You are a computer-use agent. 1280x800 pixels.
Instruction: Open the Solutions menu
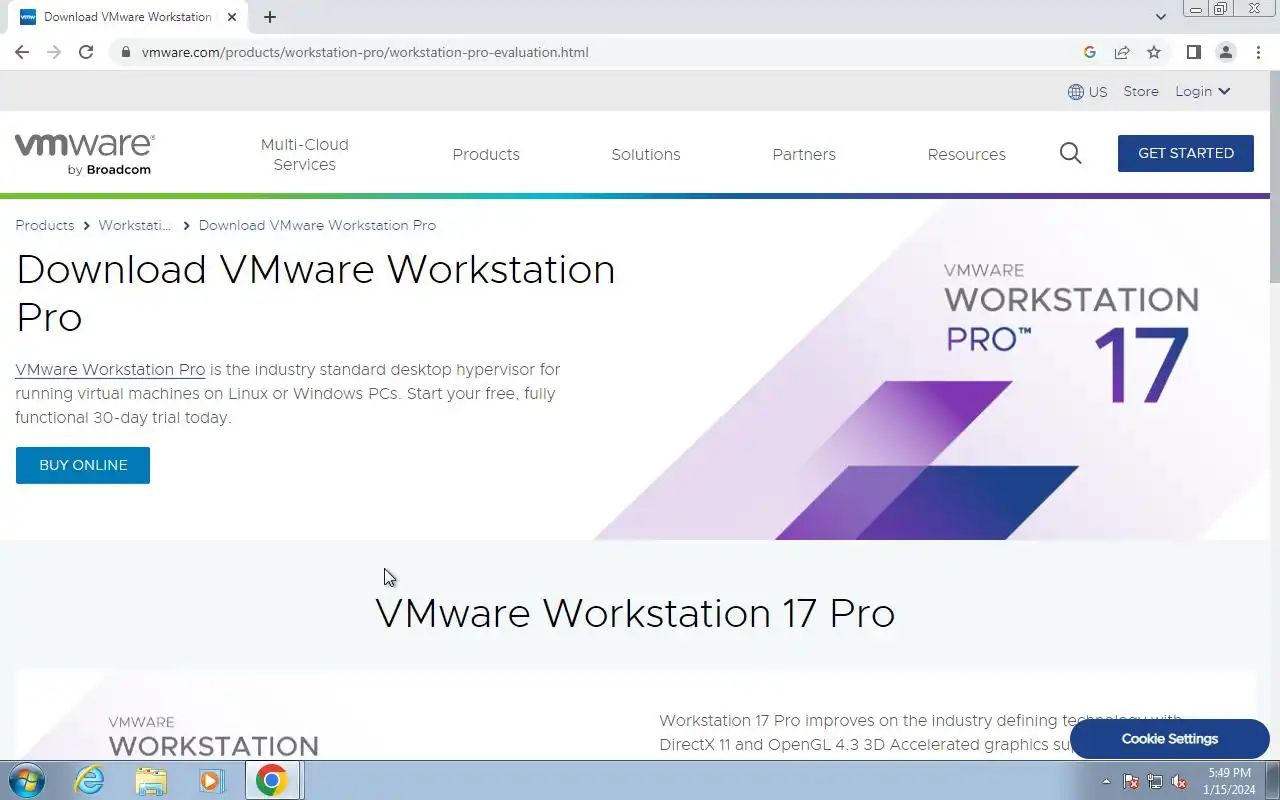(x=646, y=154)
